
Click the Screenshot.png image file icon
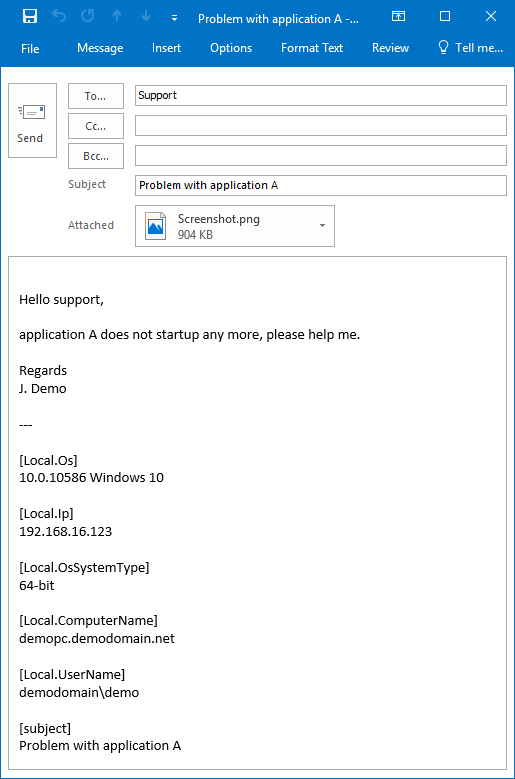pos(155,226)
